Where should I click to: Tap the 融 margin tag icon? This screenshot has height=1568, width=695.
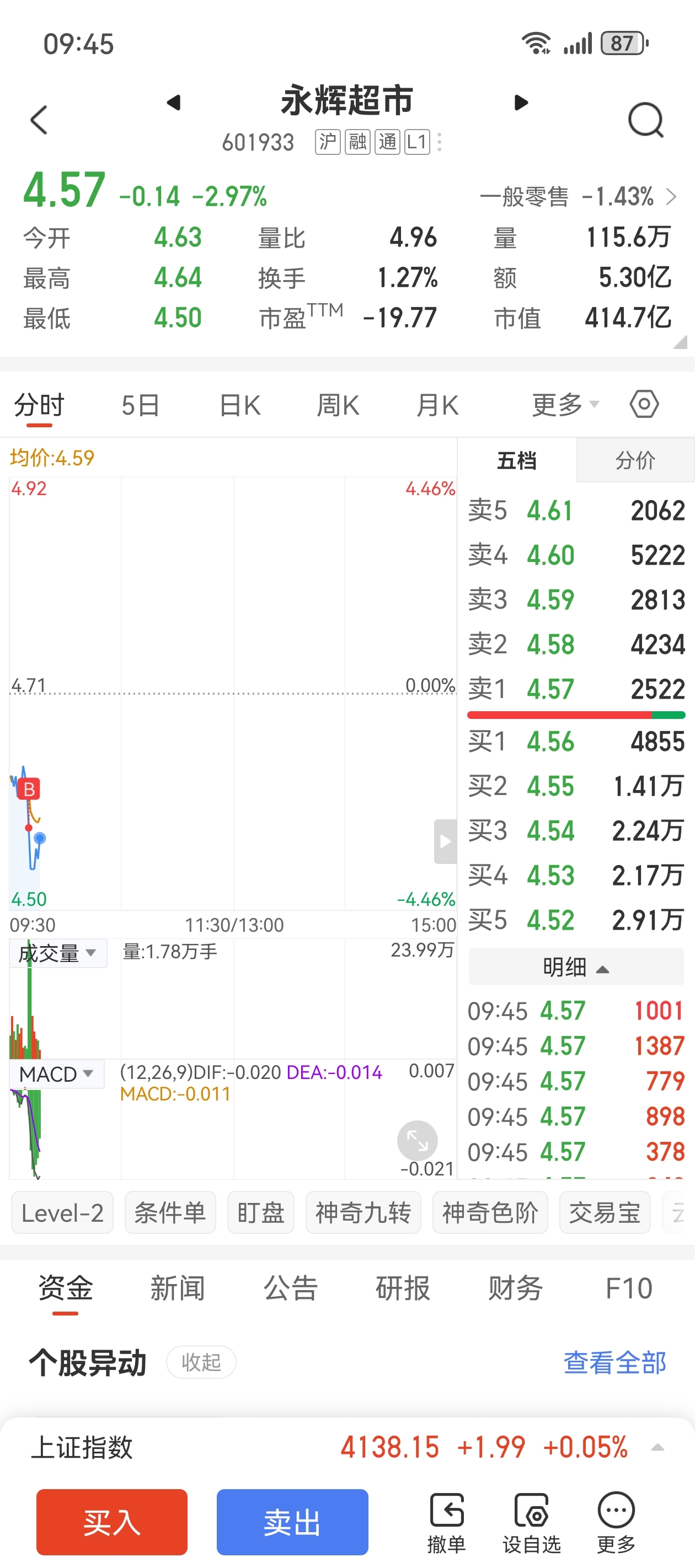[357, 142]
